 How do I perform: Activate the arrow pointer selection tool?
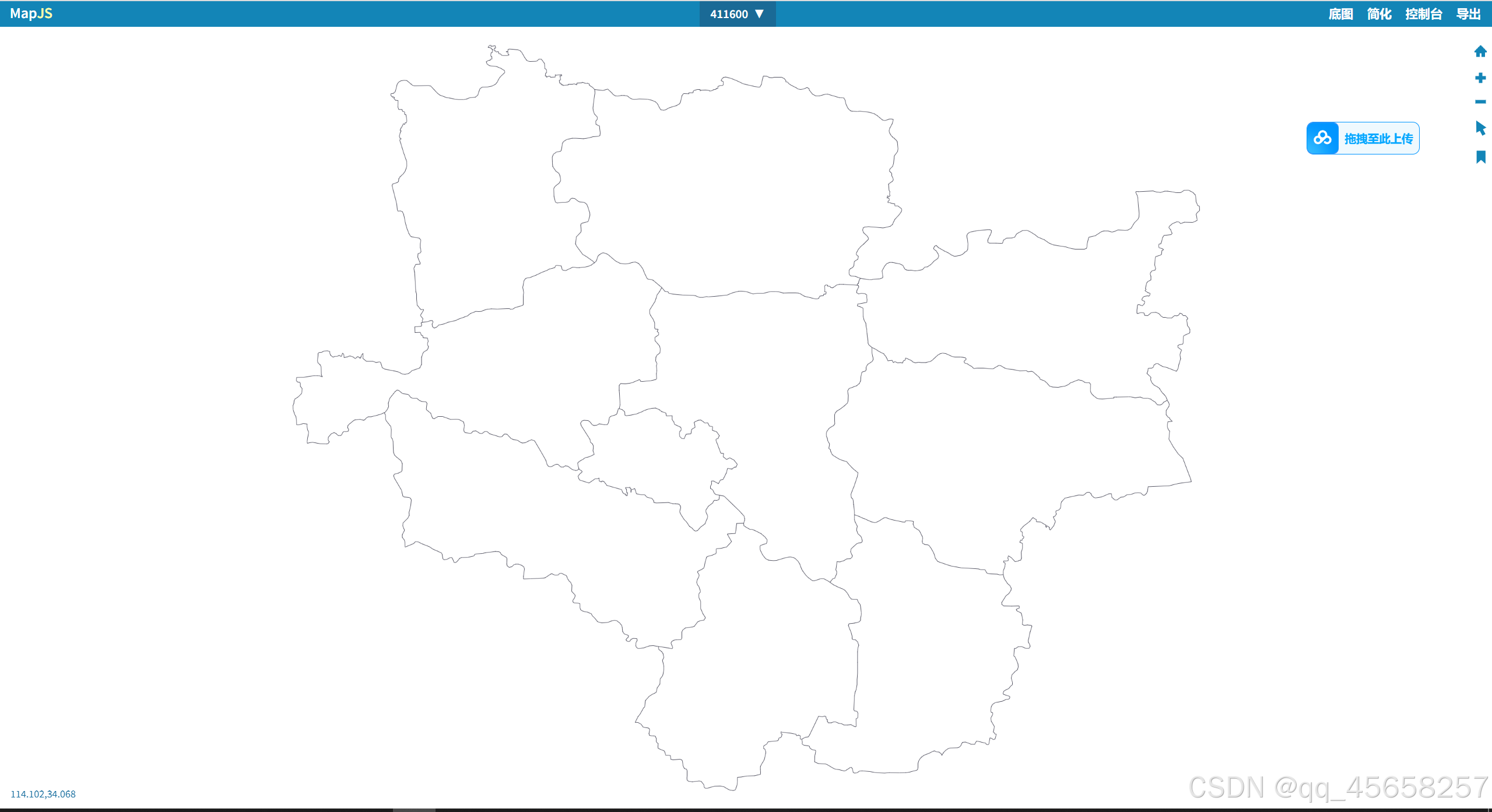pyautogui.click(x=1480, y=128)
